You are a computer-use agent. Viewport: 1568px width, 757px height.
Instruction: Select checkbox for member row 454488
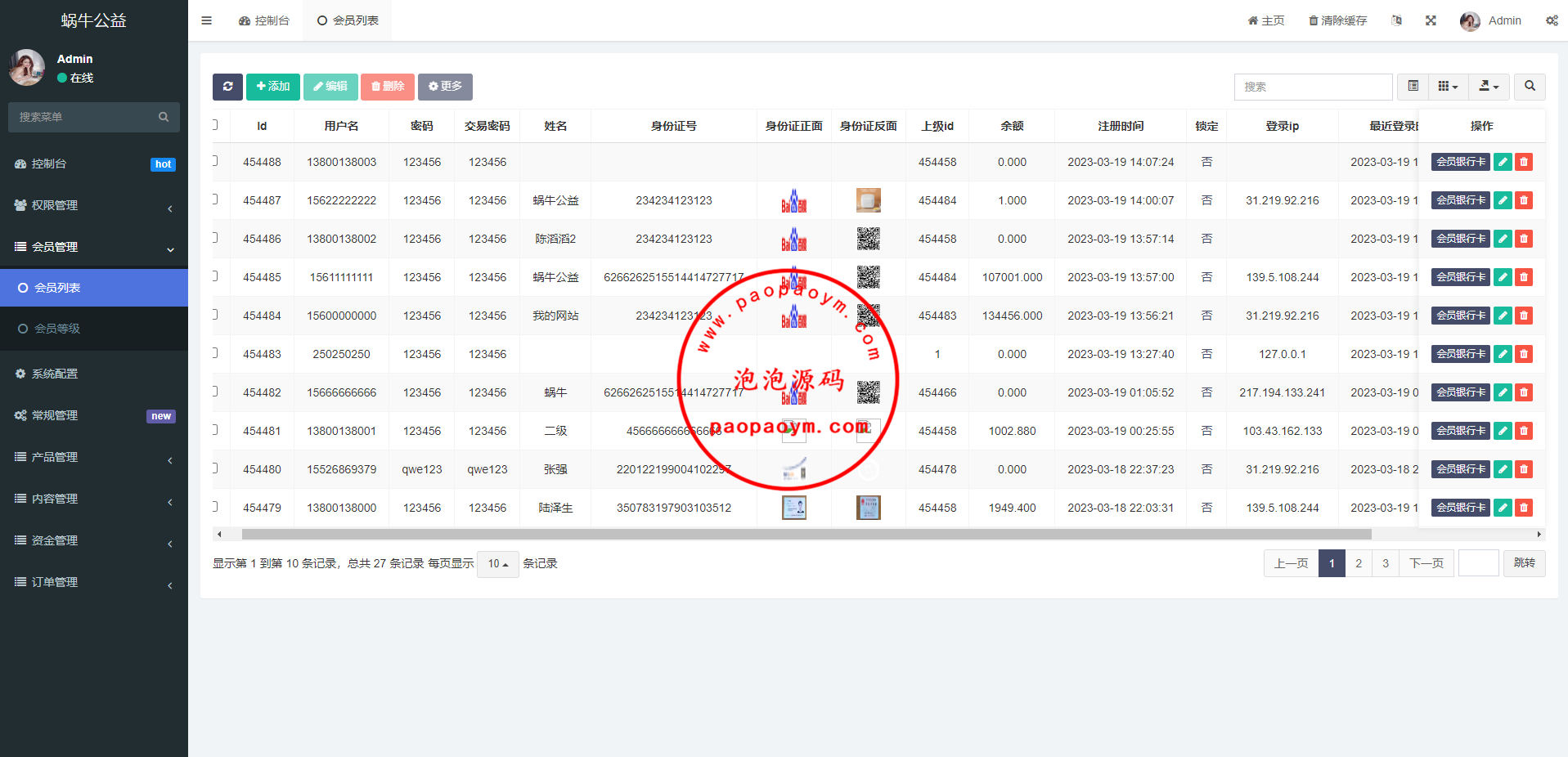coord(214,161)
